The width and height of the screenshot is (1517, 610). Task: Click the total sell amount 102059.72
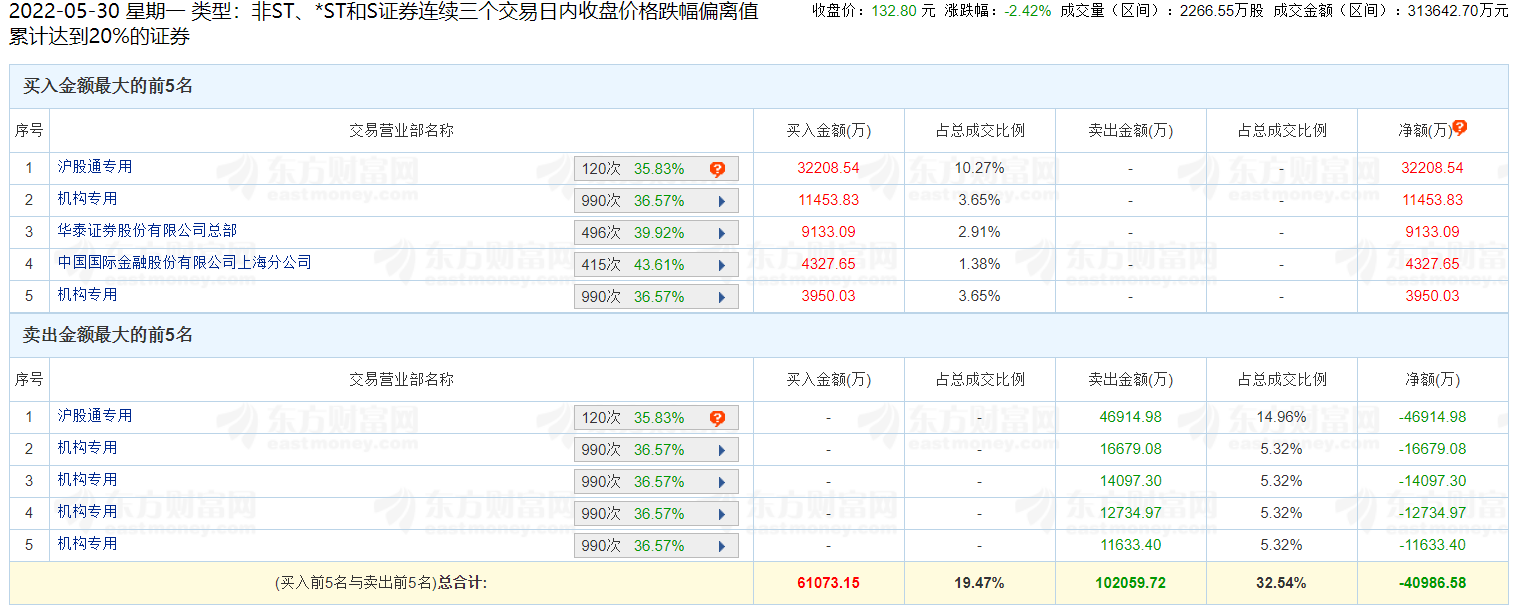click(1130, 582)
